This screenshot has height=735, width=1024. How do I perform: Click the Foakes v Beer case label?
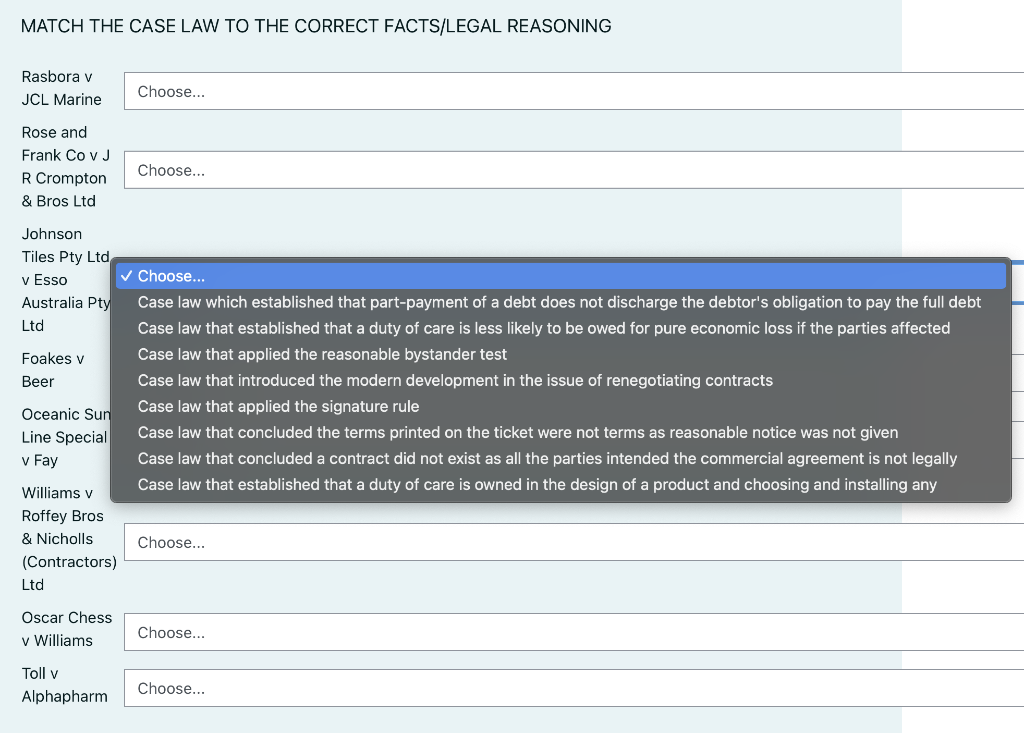pyautogui.click(x=55, y=369)
